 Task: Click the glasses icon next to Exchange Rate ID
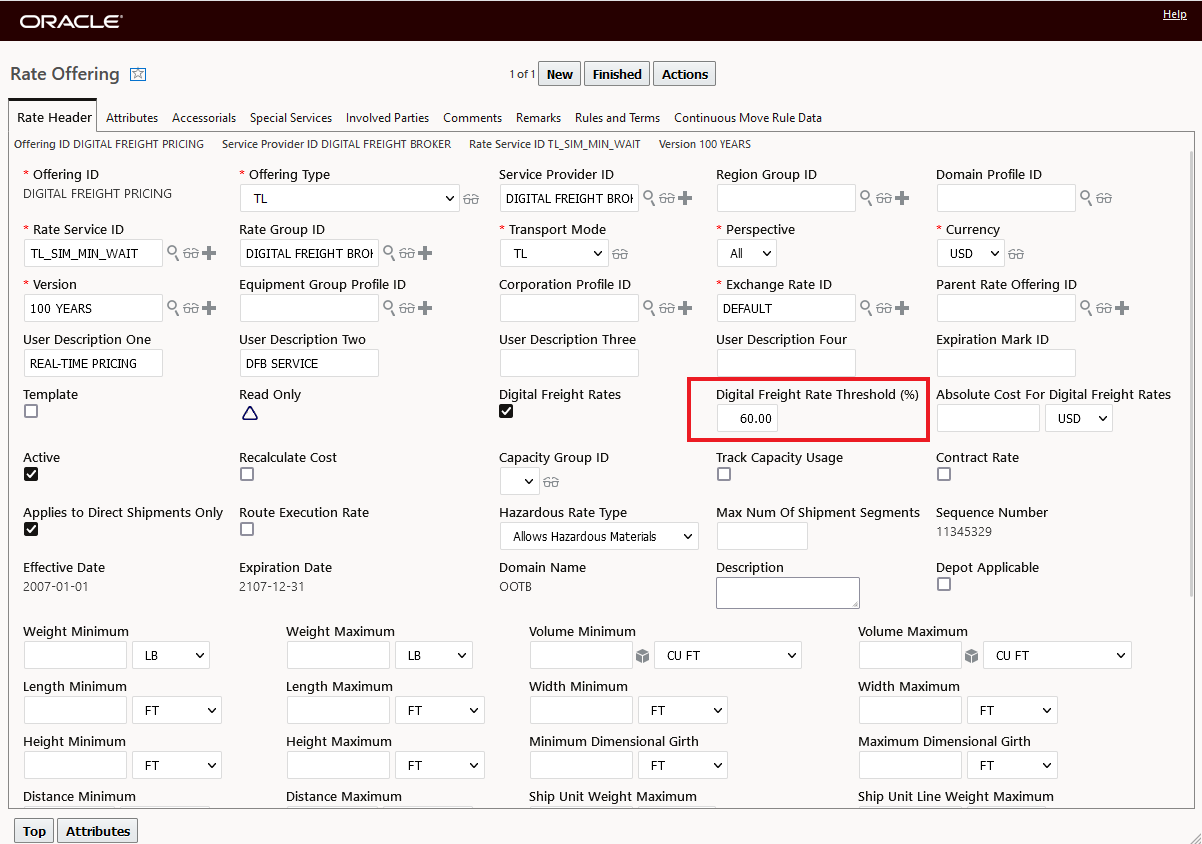(x=884, y=308)
